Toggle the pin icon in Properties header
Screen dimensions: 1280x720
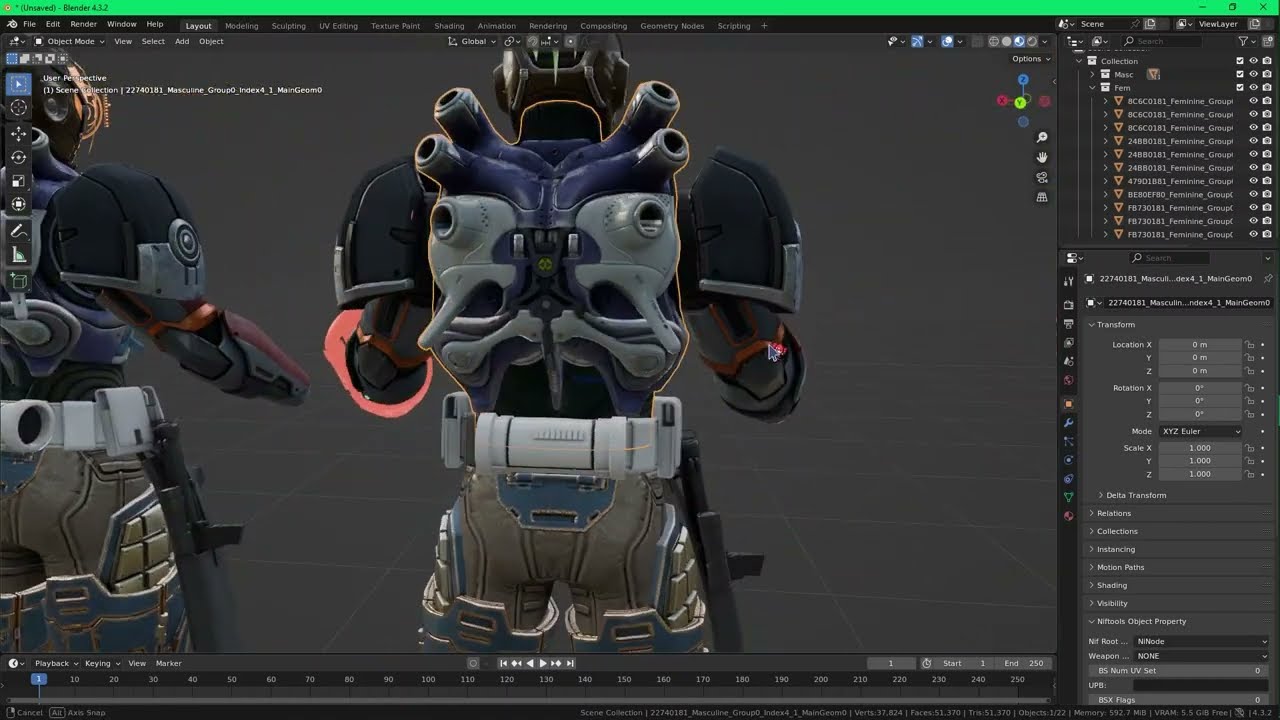(1268, 279)
